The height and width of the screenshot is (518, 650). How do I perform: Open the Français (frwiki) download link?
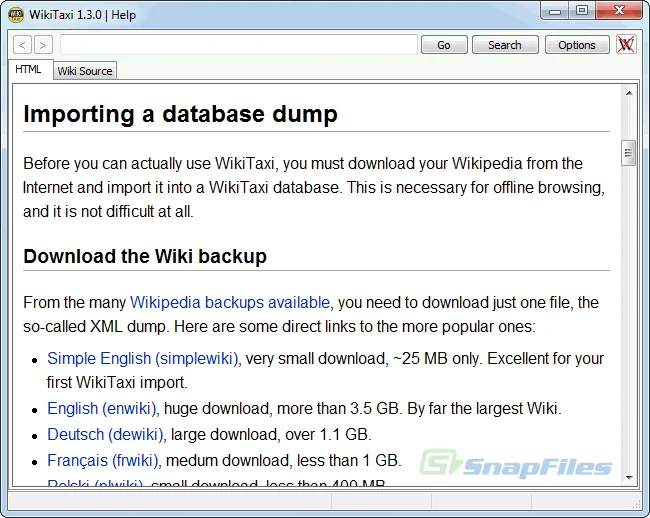pos(103,461)
